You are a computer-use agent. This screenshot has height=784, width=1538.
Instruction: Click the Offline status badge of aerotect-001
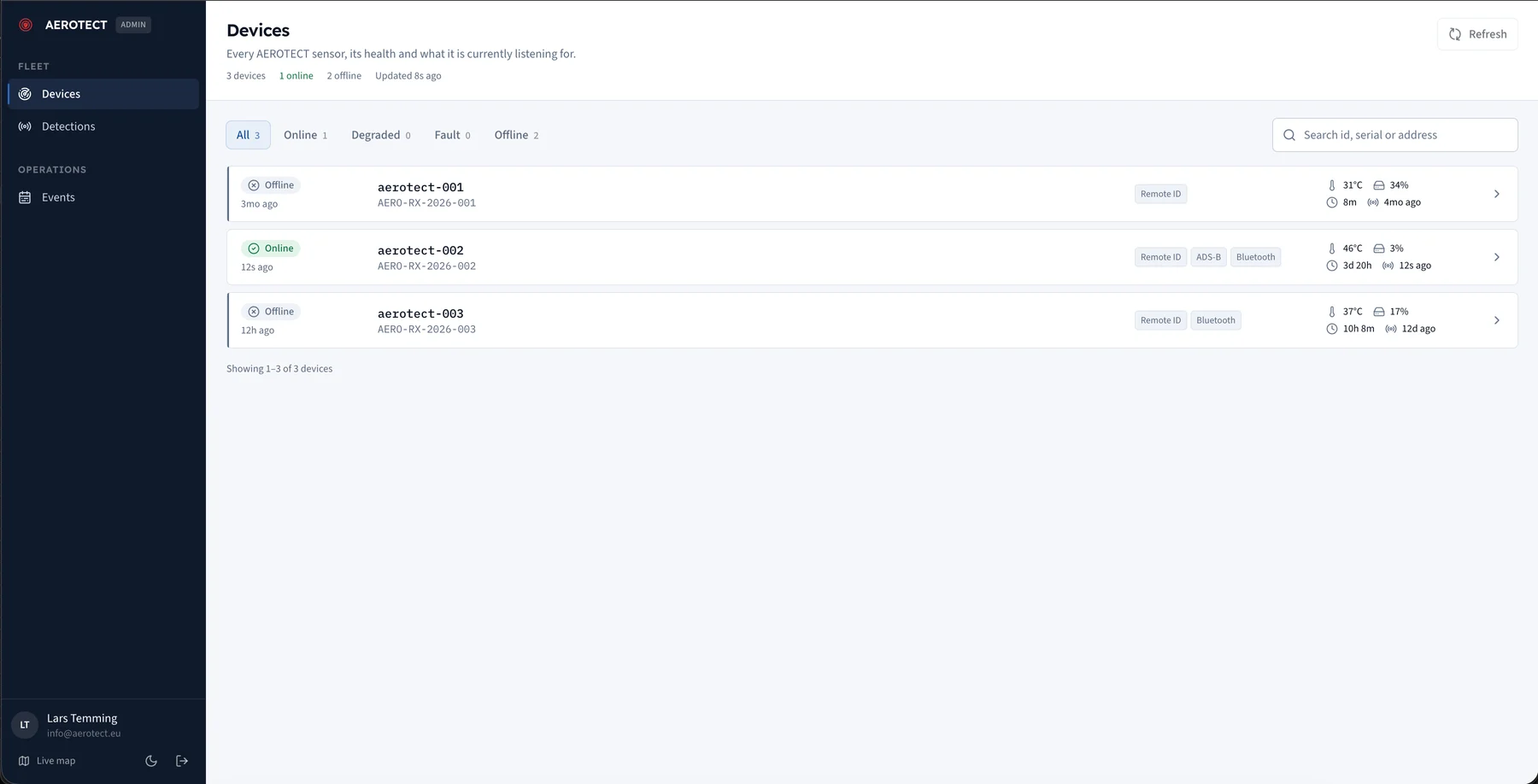click(271, 185)
